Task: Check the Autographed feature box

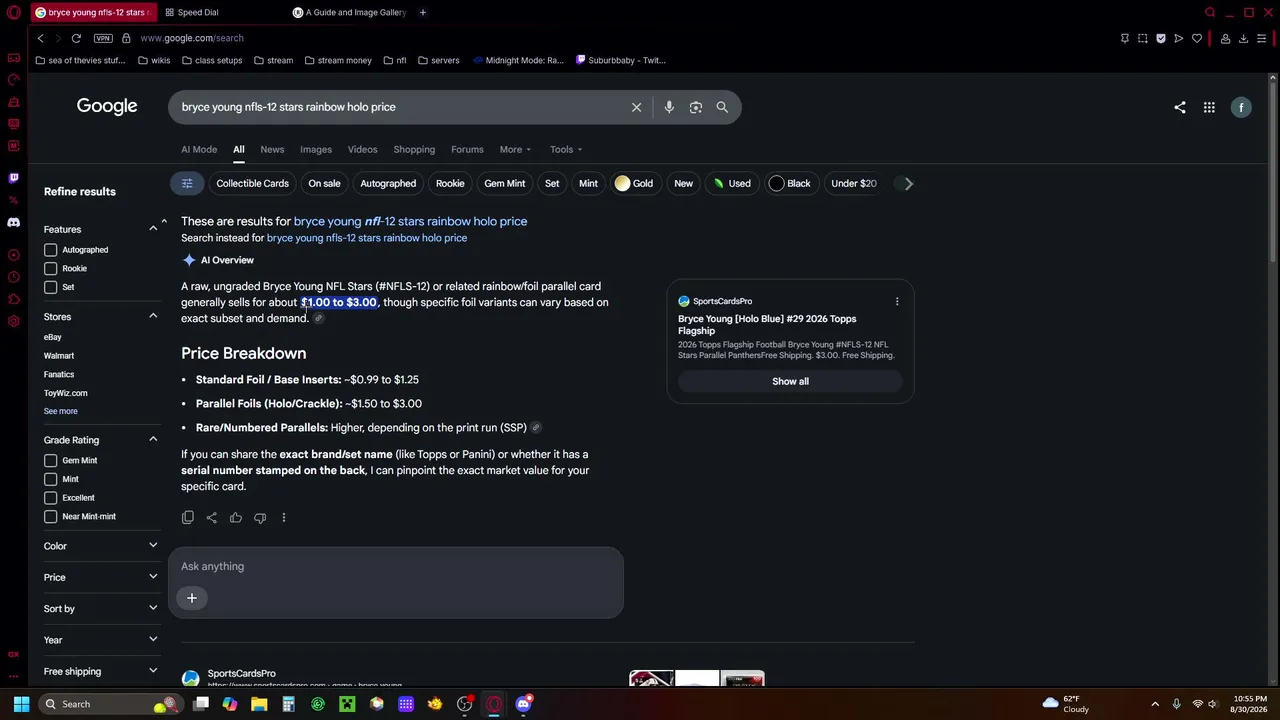Action: [51, 250]
